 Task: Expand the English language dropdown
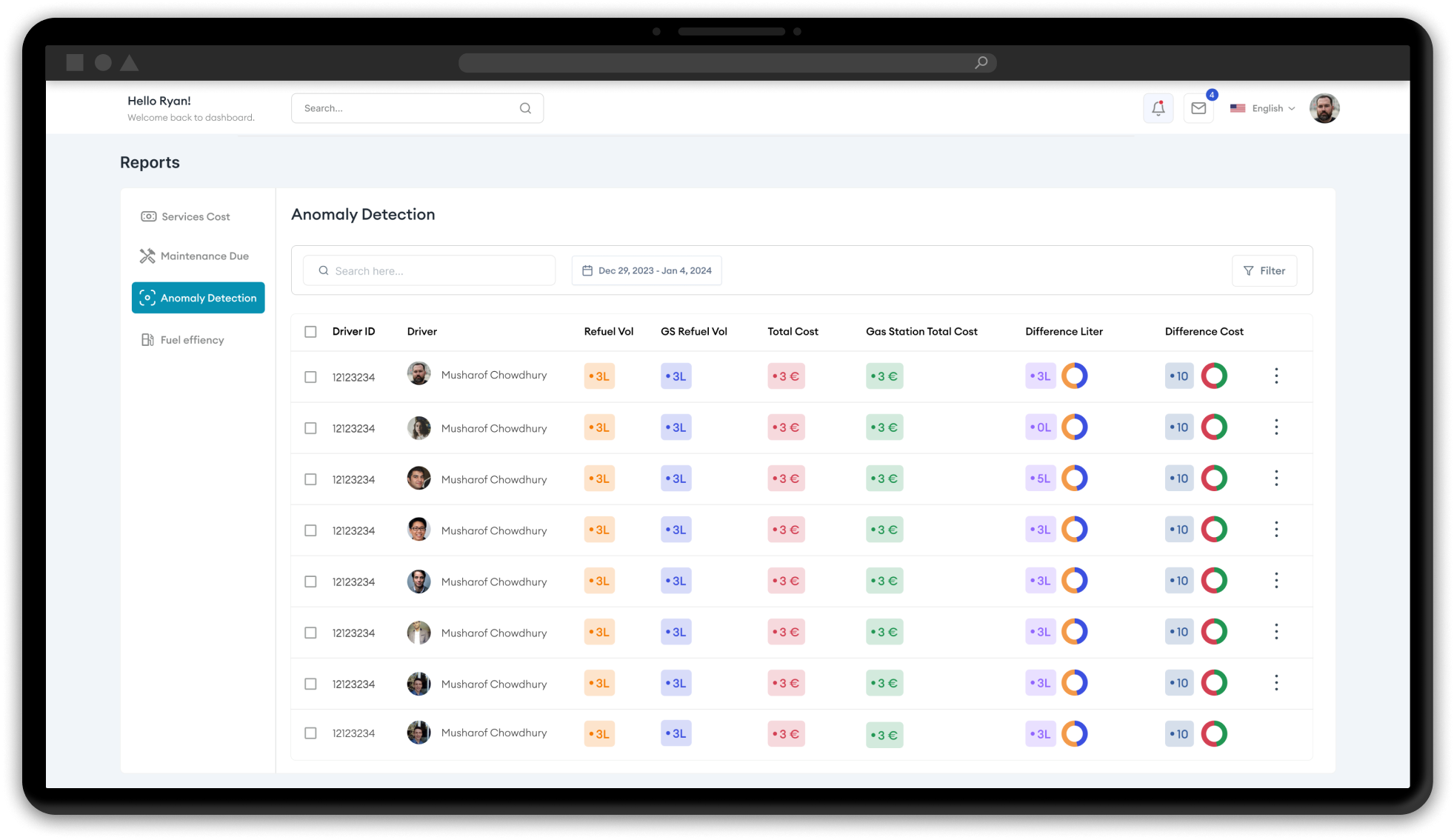1263,109
